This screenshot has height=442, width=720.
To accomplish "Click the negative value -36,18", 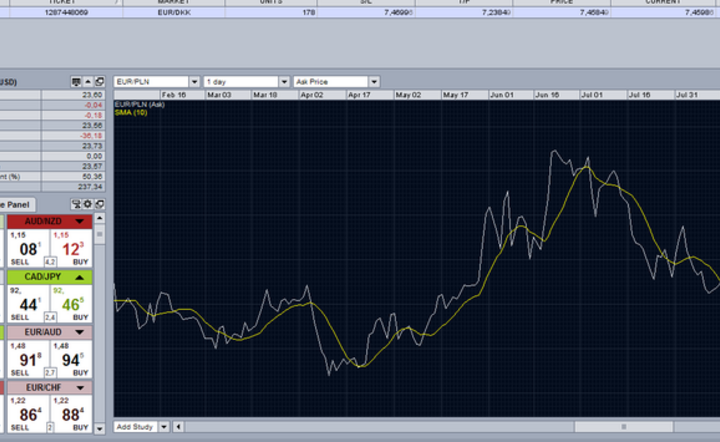I will pos(73,136).
